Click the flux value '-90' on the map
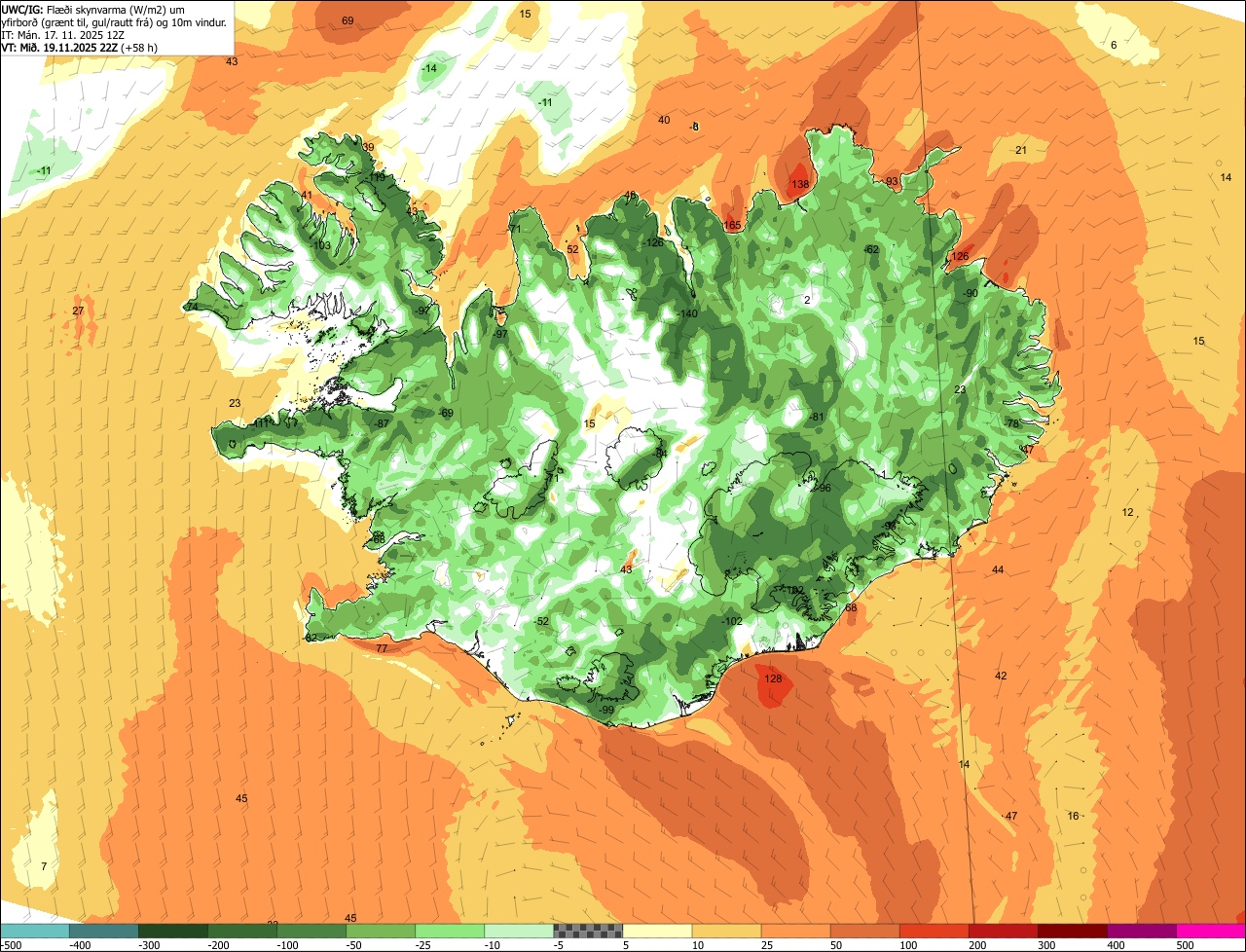1246x952 pixels. coord(970,294)
